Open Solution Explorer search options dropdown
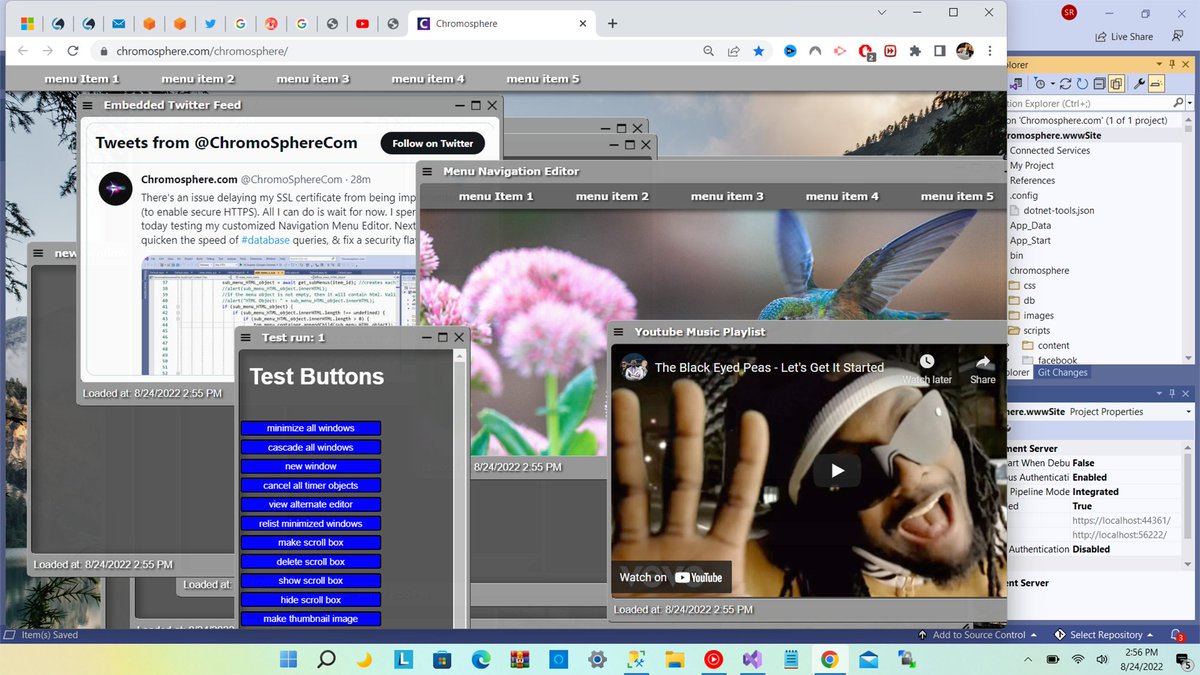 [x=1189, y=103]
